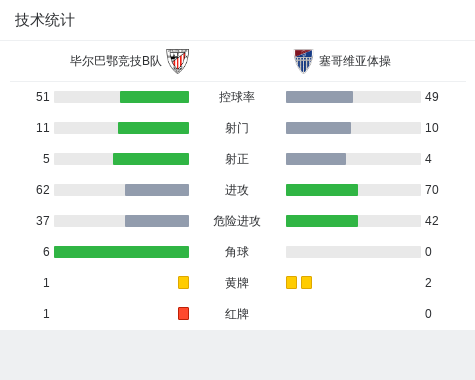This screenshot has height=380, width=475.
Task: Click the away team first yellow card
Action: (x=291, y=282)
